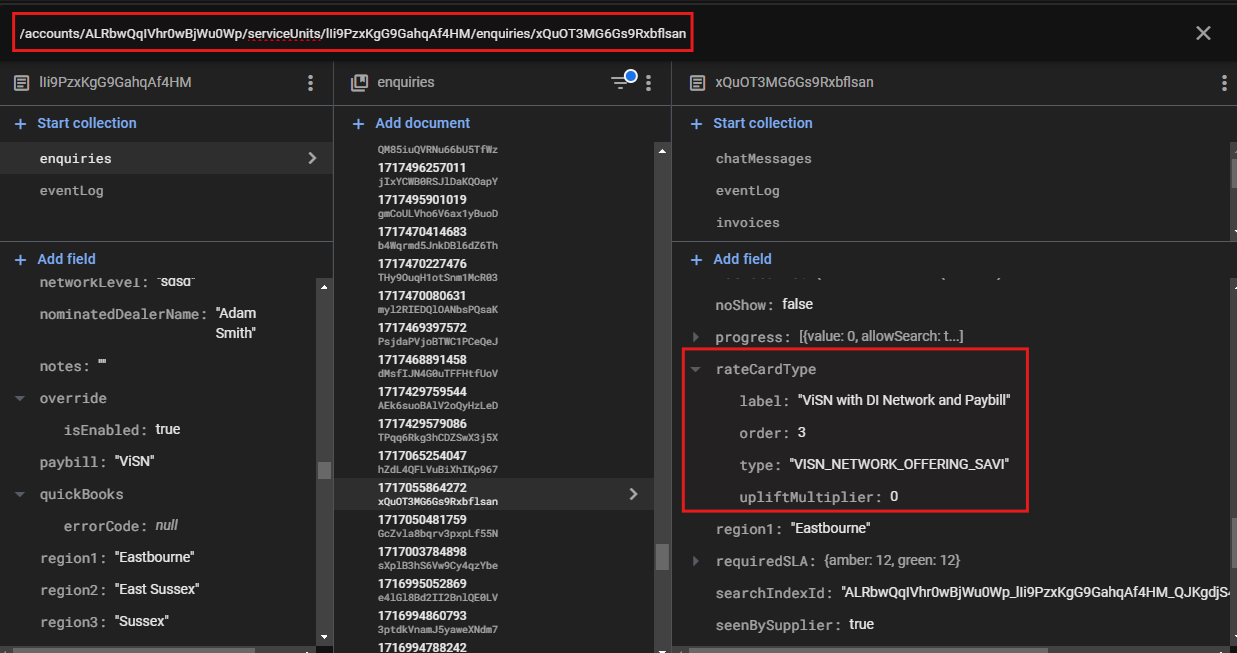Screen dimensions: 1237x653
Task: Click the rateCardType label value
Action: pos(904,400)
